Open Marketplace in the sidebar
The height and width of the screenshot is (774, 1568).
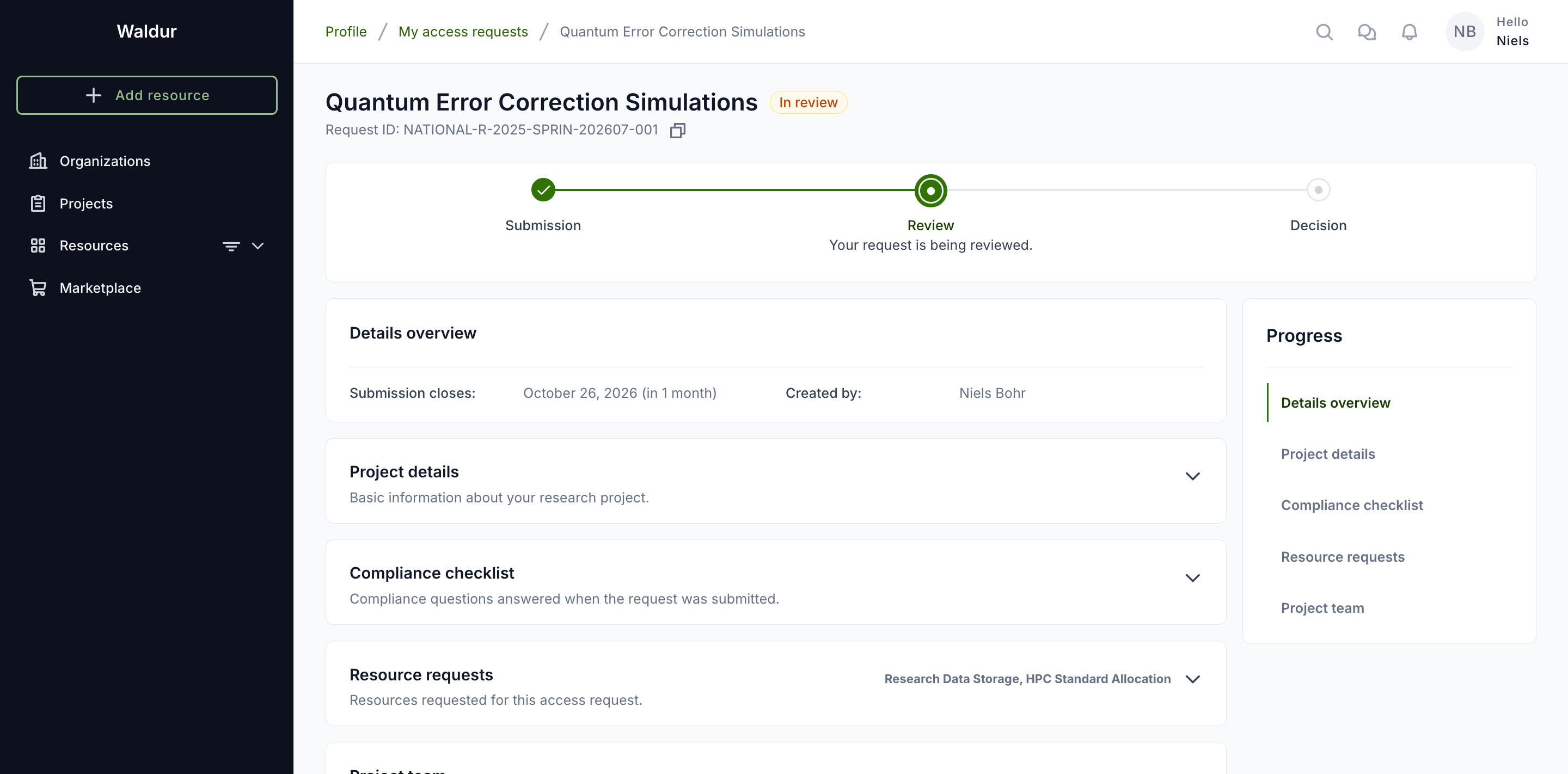click(x=100, y=288)
